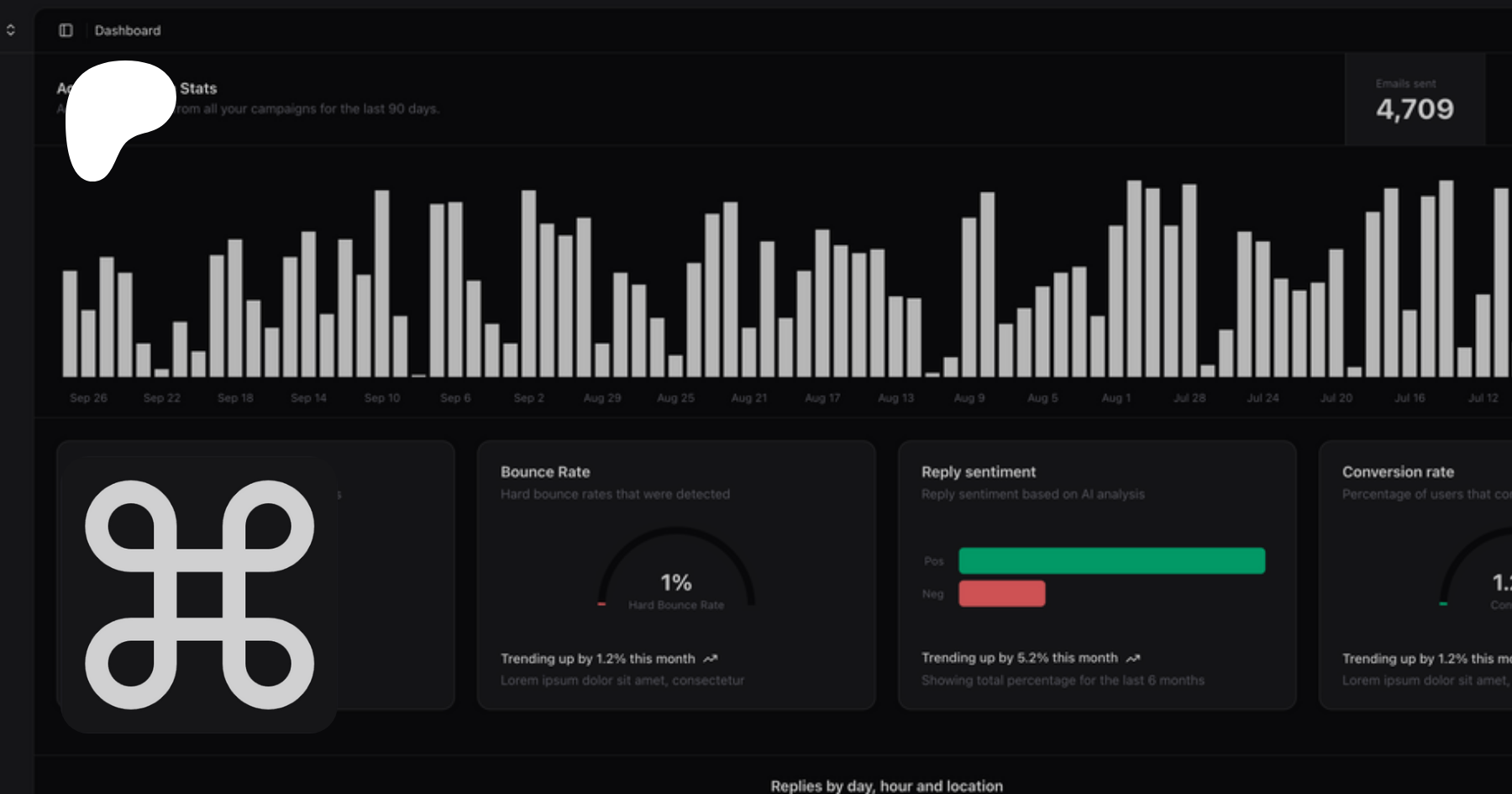1512x794 pixels.
Task: Click the Reply sentiment card heading
Action: point(978,472)
